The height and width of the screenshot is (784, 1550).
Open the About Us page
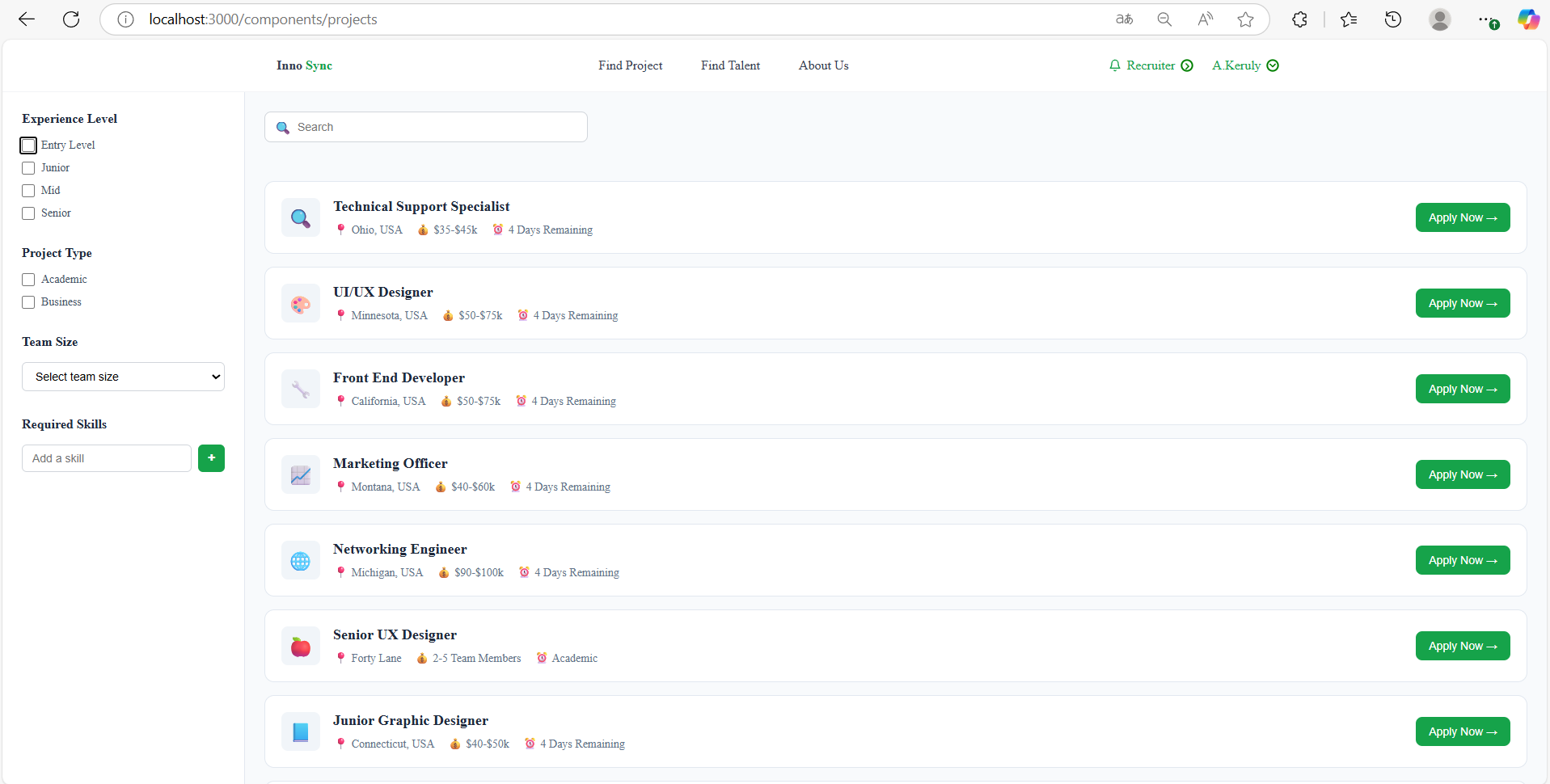click(823, 65)
